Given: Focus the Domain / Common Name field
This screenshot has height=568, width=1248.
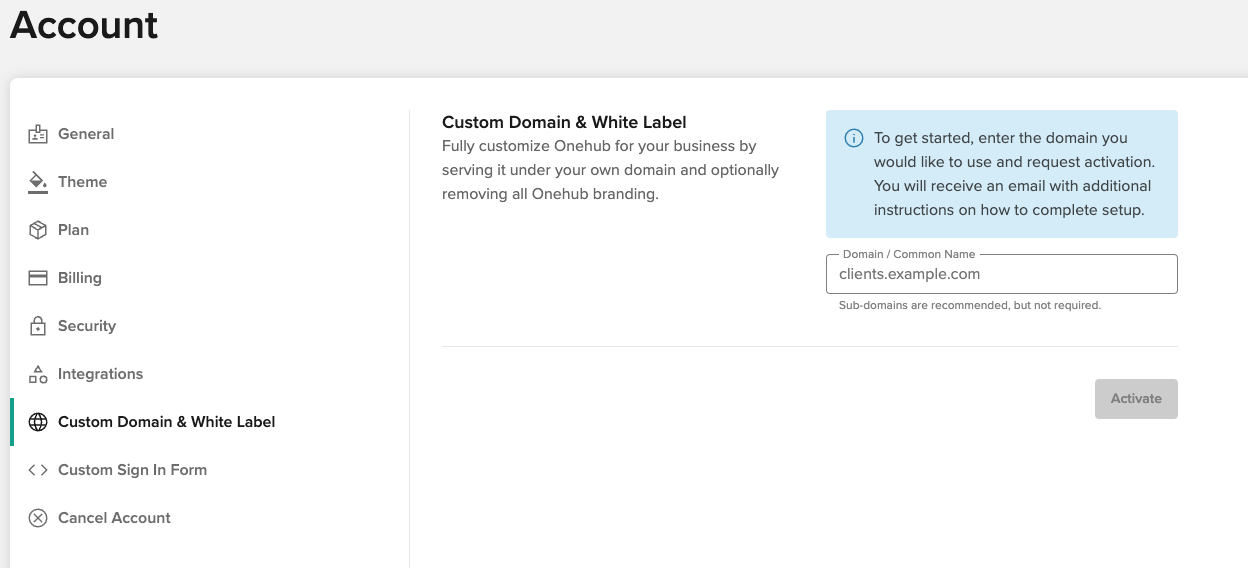Looking at the screenshot, I should [1002, 274].
